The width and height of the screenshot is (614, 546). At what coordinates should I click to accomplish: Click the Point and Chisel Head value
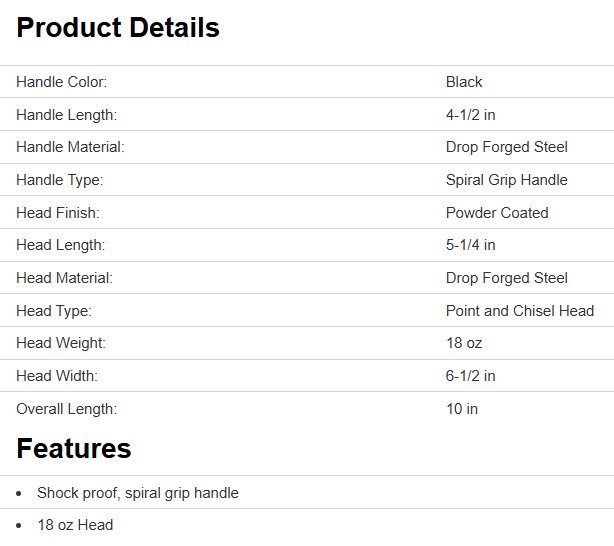pos(520,311)
